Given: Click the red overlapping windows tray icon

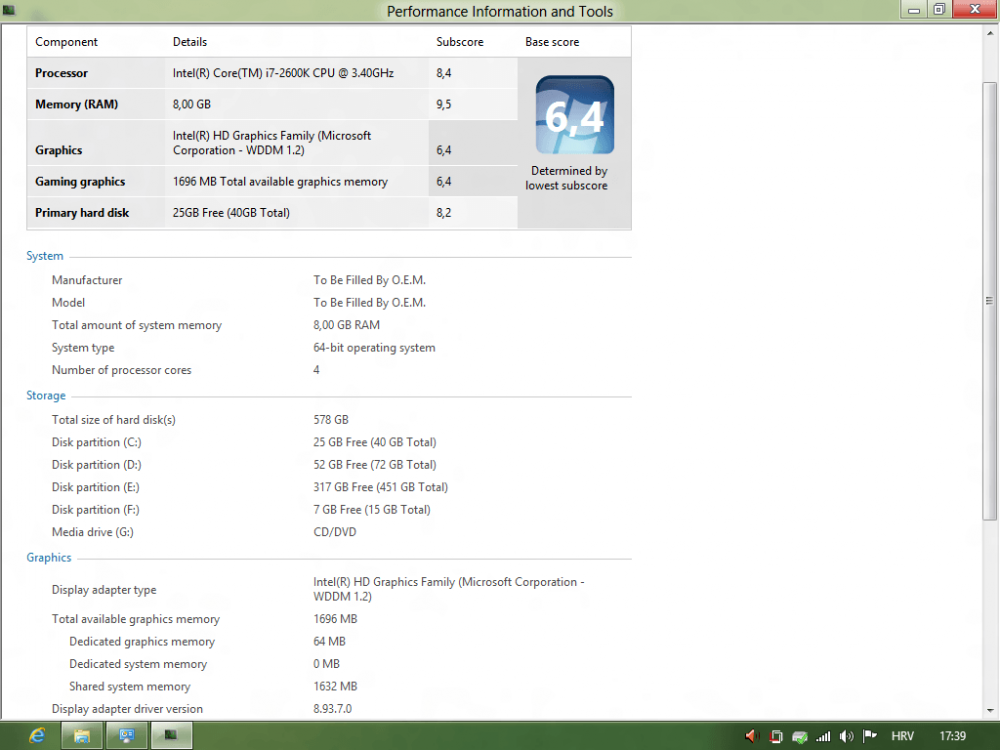Looking at the screenshot, I should [776, 737].
